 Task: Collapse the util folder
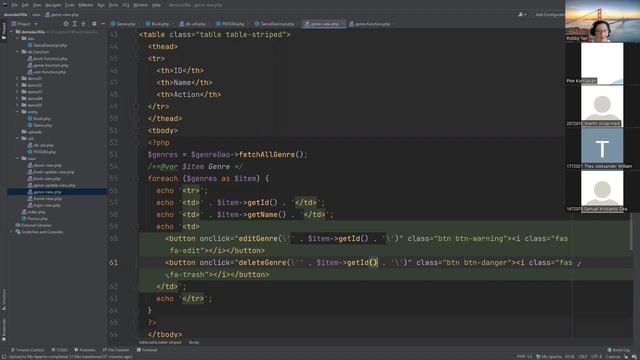point(18,138)
